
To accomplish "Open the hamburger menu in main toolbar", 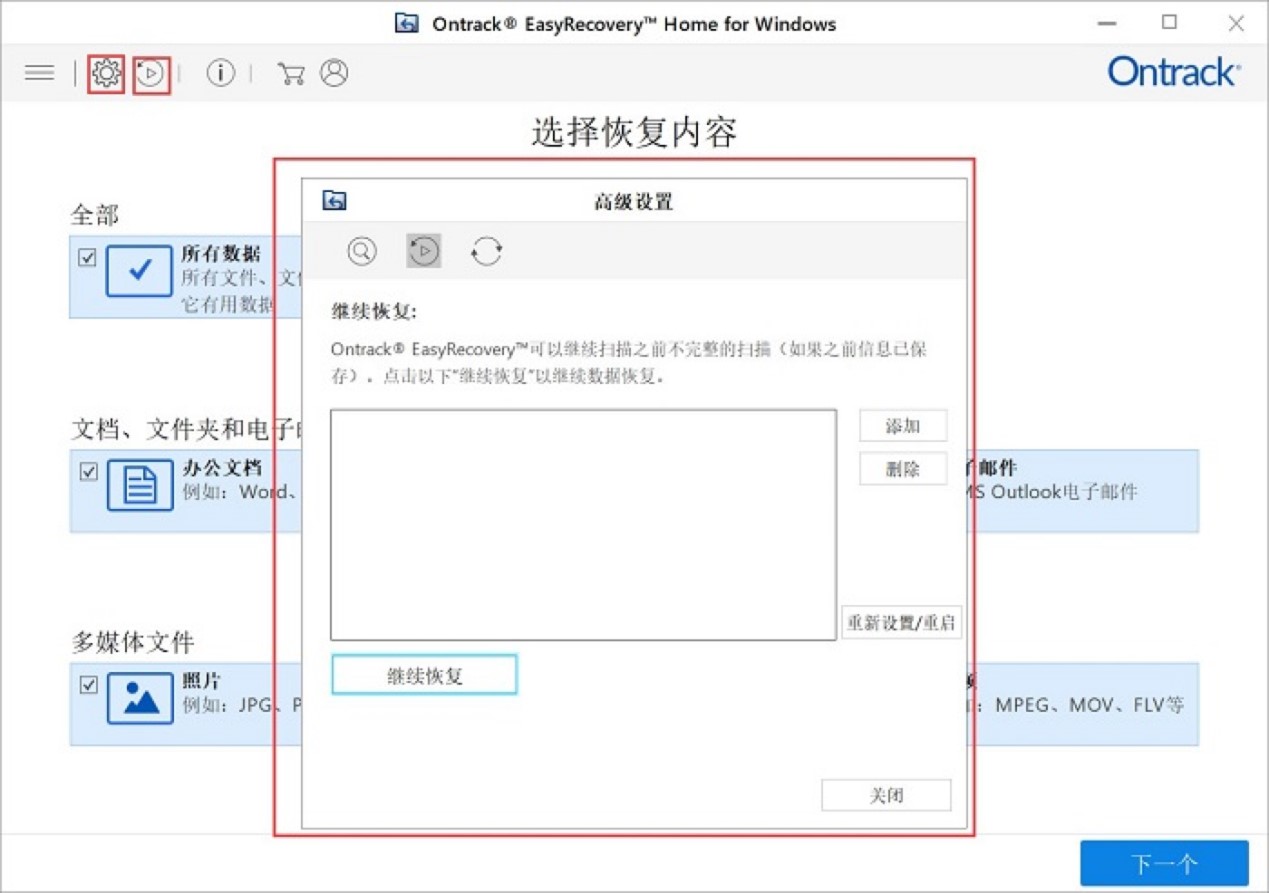I will point(39,73).
